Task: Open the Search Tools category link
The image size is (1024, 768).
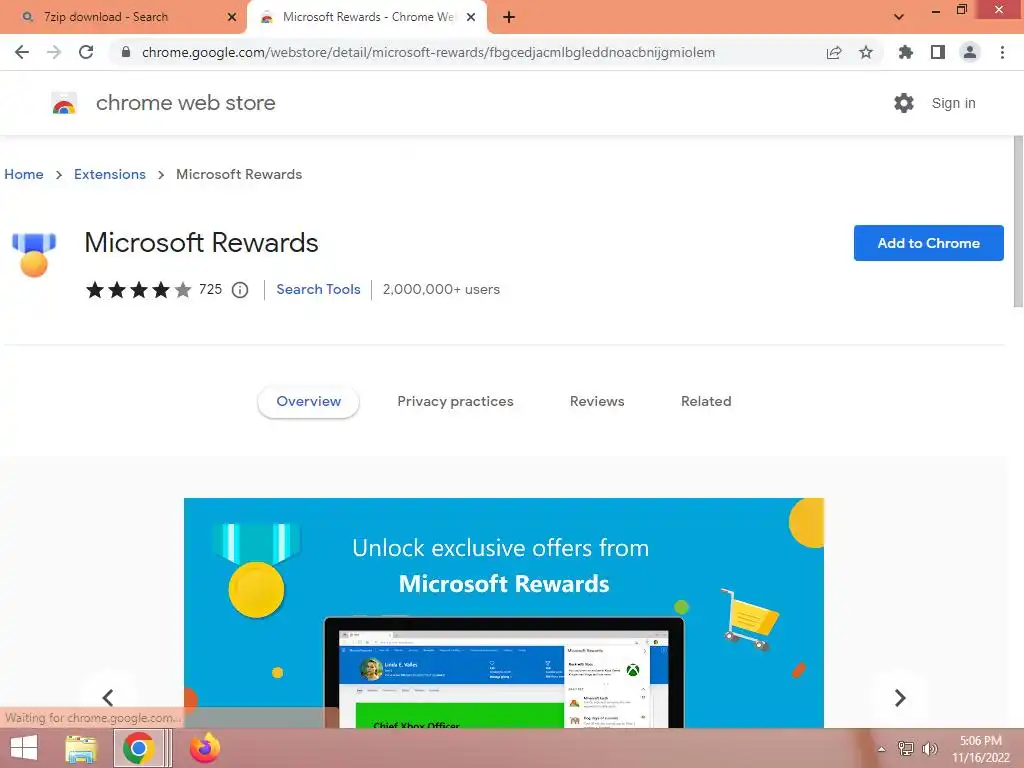Action: (x=318, y=289)
